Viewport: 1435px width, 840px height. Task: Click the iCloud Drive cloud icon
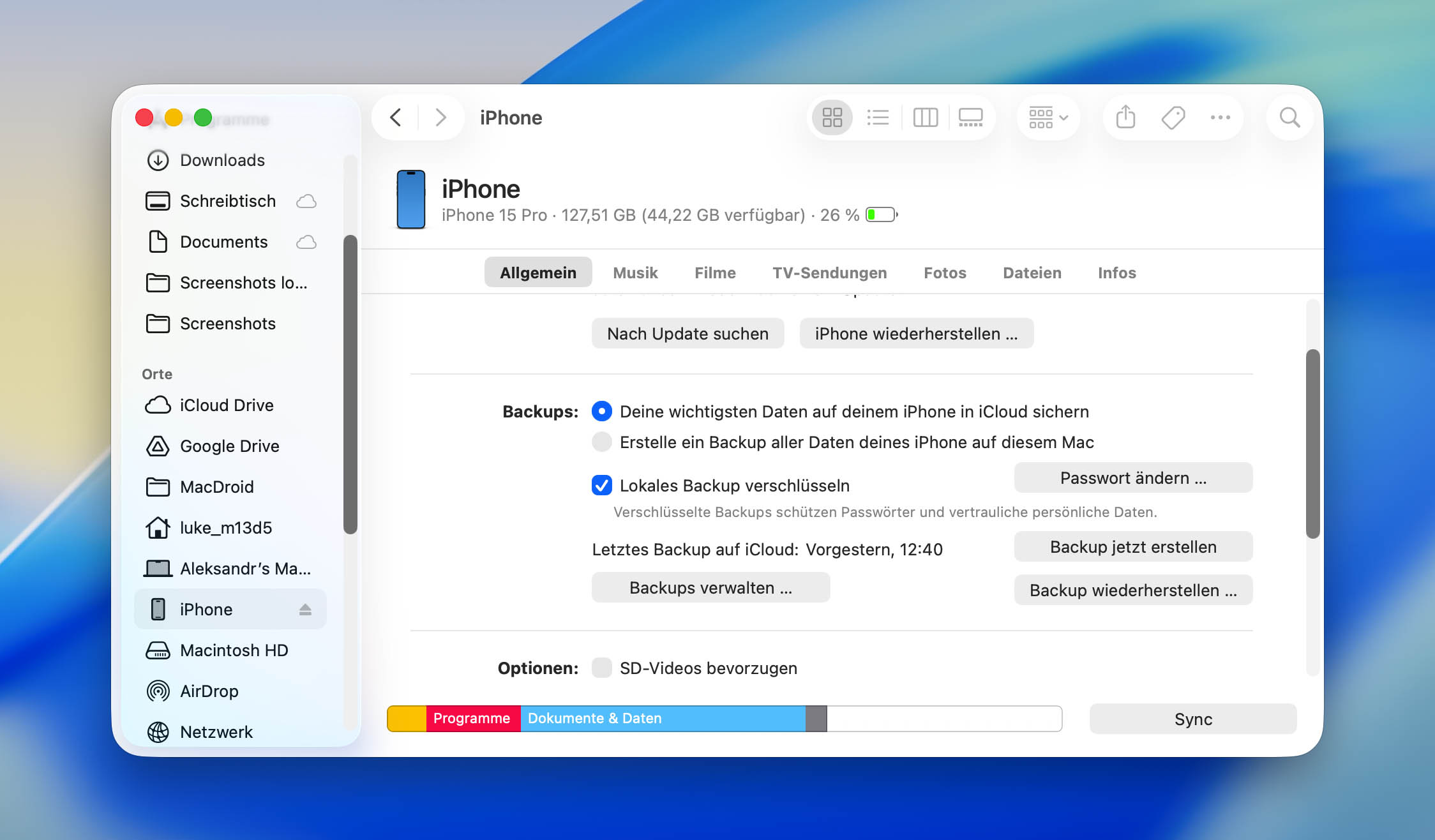[158, 405]
